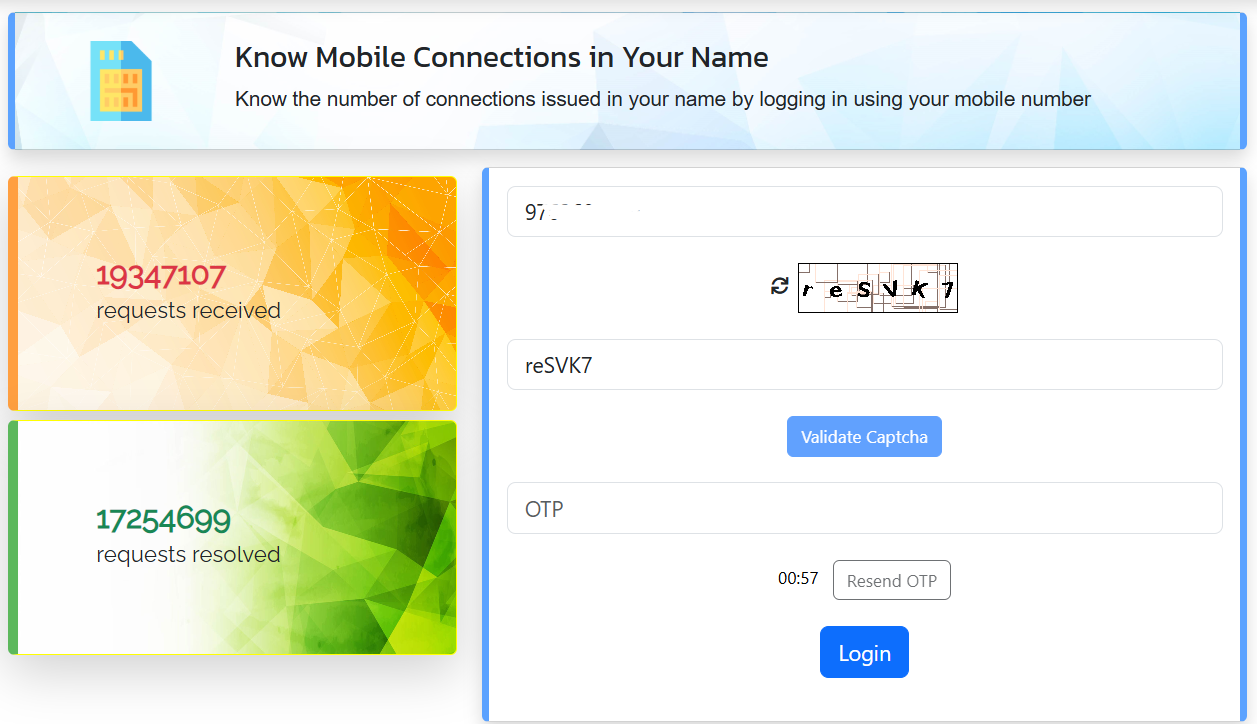Click the digit 7 in captcha picture
This screenshot has width=1257, height=724.
947,291
